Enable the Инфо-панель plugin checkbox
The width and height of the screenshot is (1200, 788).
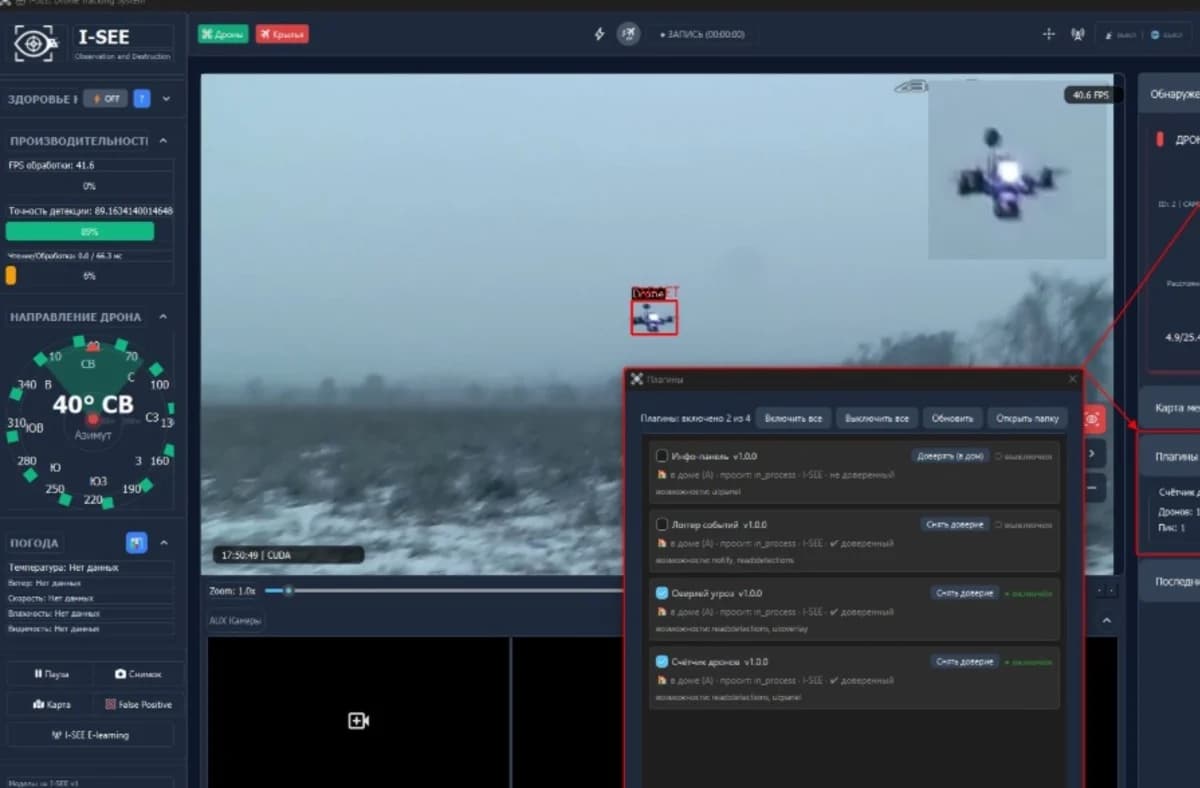(662, 456)
